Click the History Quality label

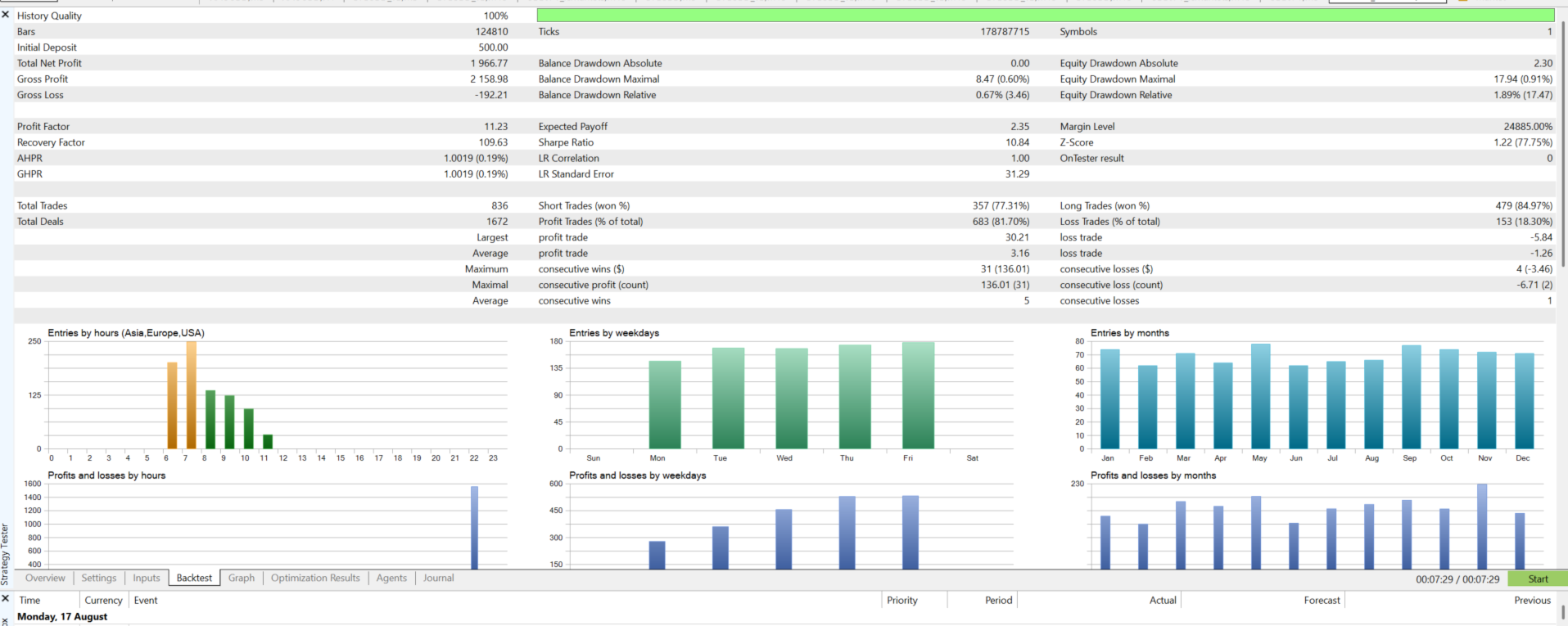coord(49,16)
